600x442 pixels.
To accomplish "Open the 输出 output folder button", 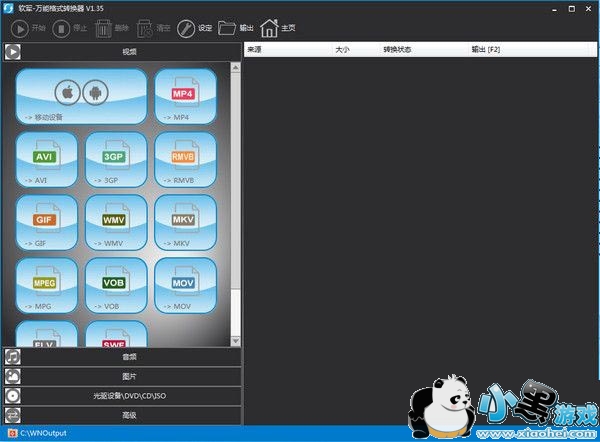I will (x=236, y=28).
